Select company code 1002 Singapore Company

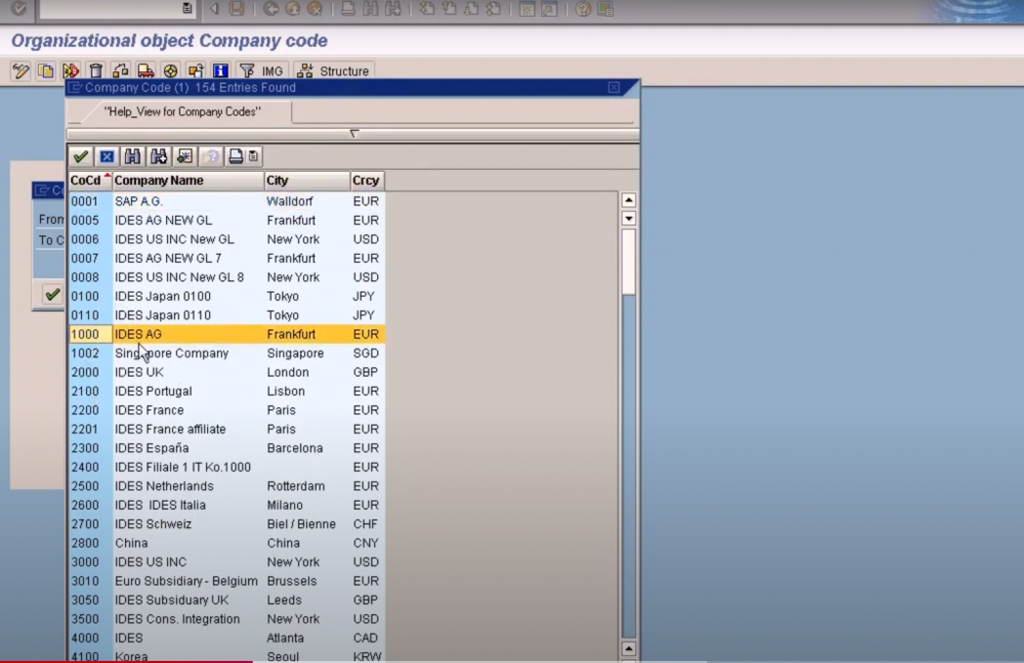(227, 353)
